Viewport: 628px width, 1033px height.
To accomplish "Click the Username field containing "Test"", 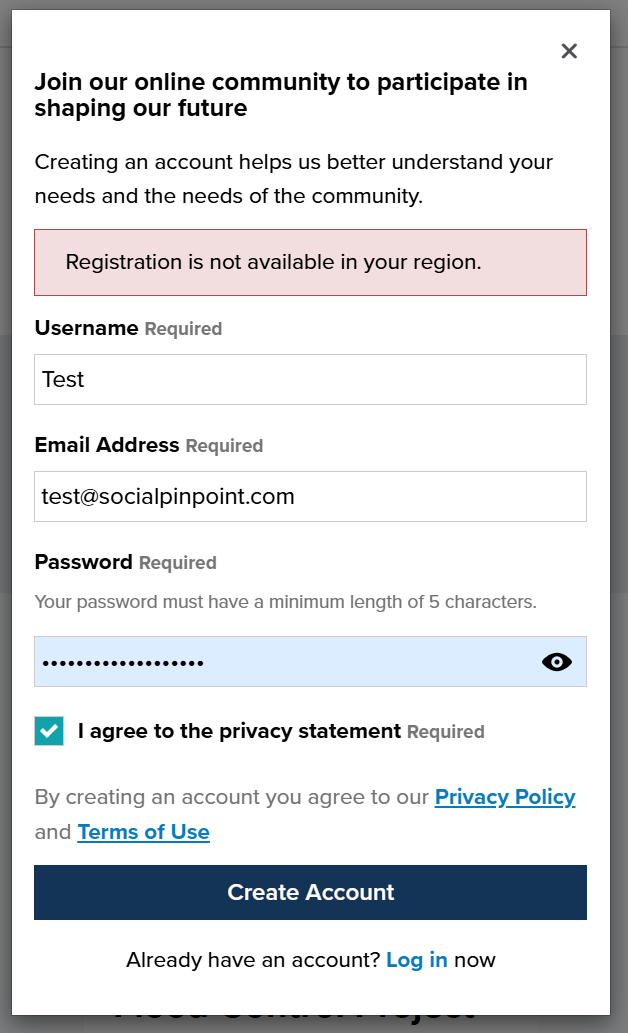I will pos(310,380).
